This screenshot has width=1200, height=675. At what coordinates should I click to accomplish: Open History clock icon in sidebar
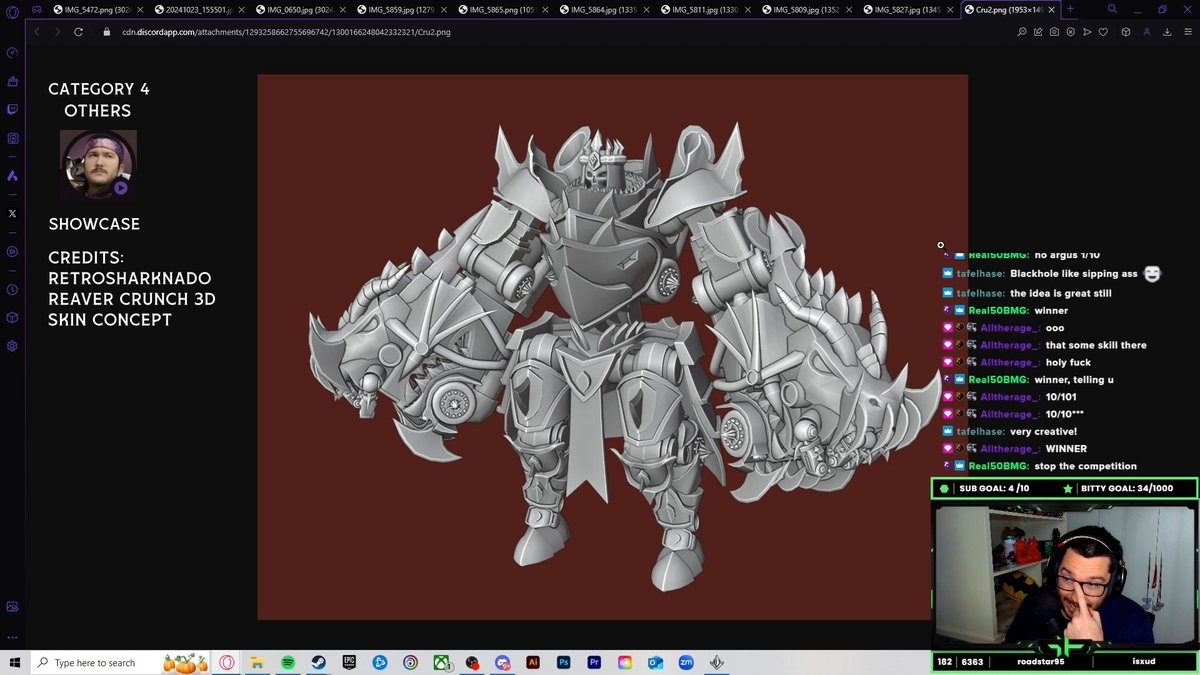(12, 289)
